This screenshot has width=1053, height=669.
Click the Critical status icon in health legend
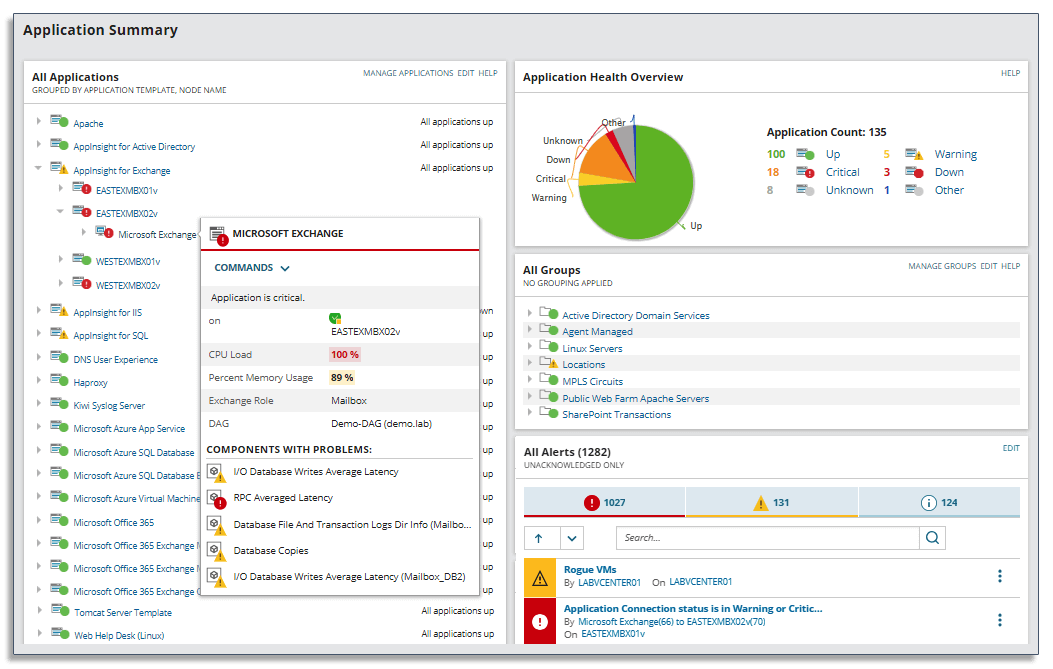pyautogui.click(x=805, y=172)
